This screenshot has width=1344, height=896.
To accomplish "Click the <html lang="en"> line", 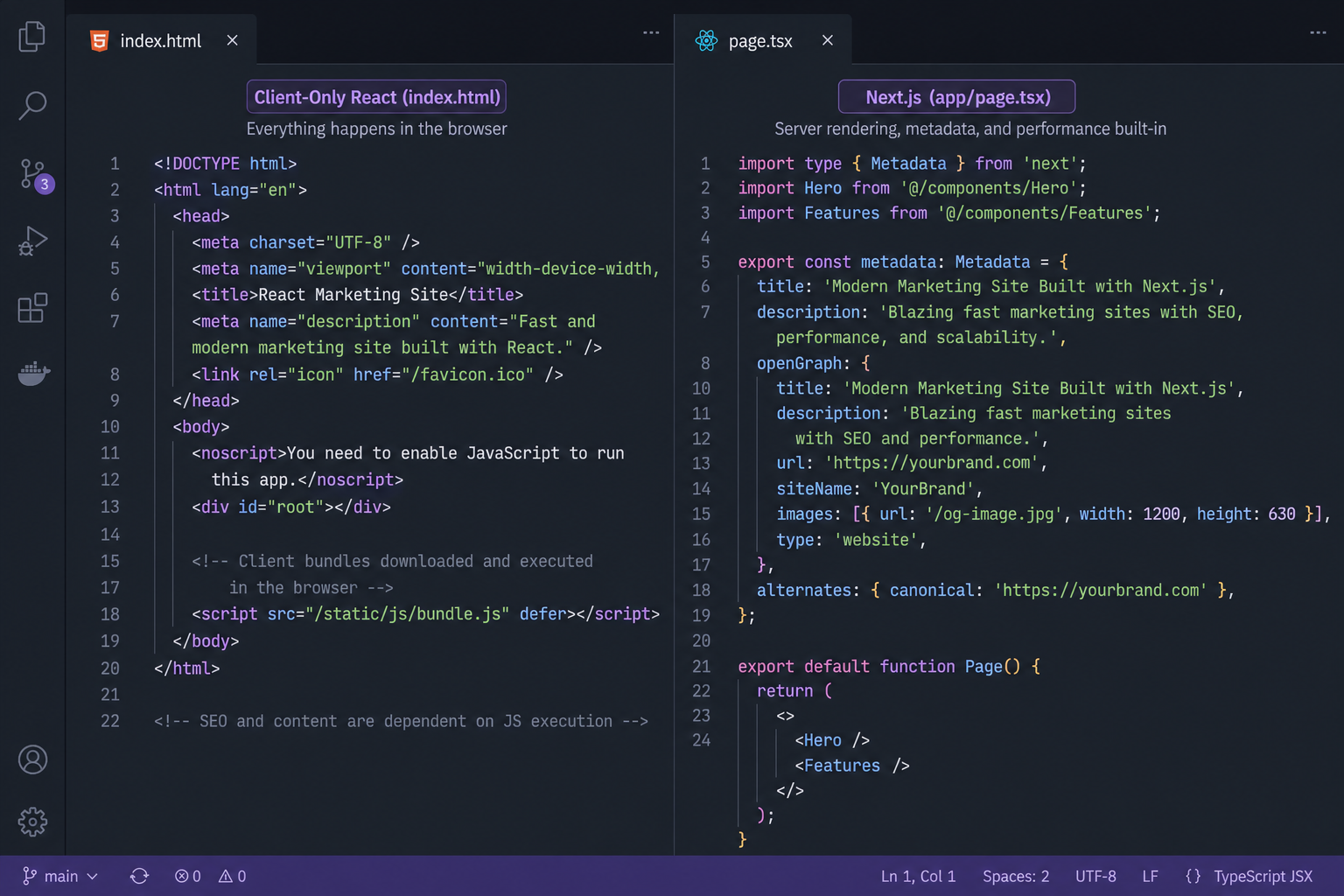I will [x=230, y=190].
